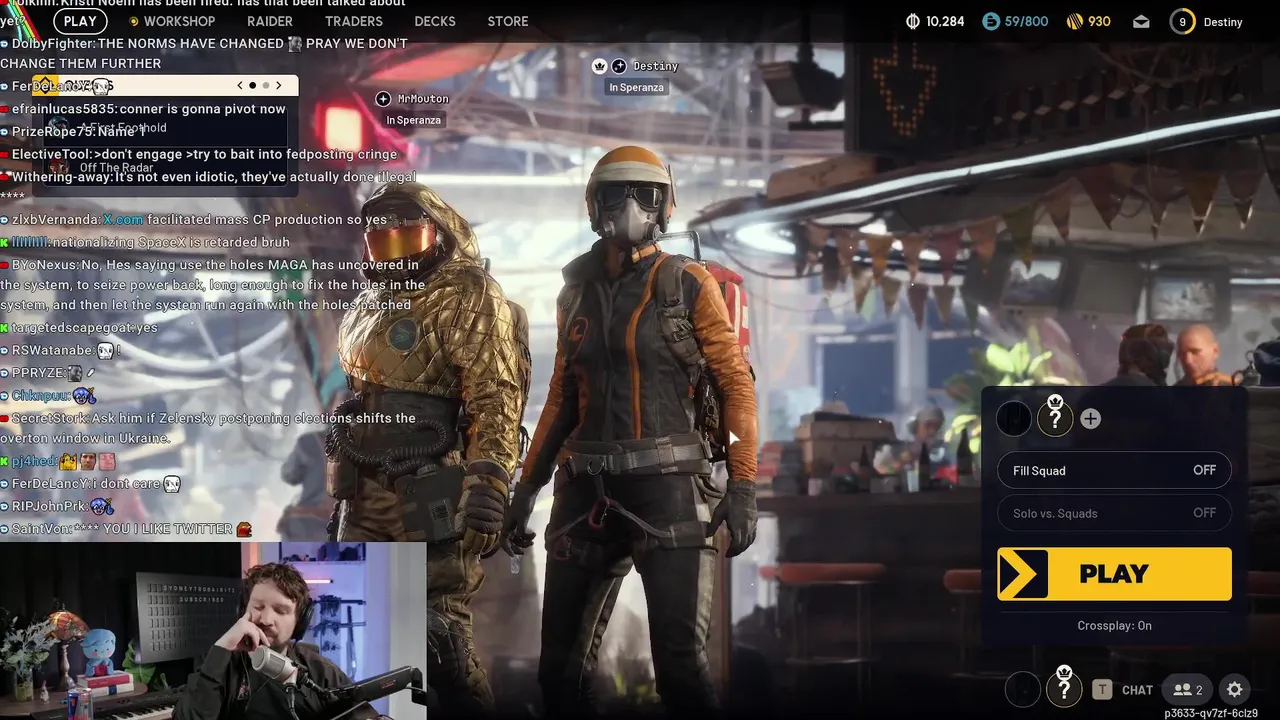Click the yellow quests icon on quest panel
Image resolution: width=1280 pixels, height=720 pixels.
(x=47, y=86)
